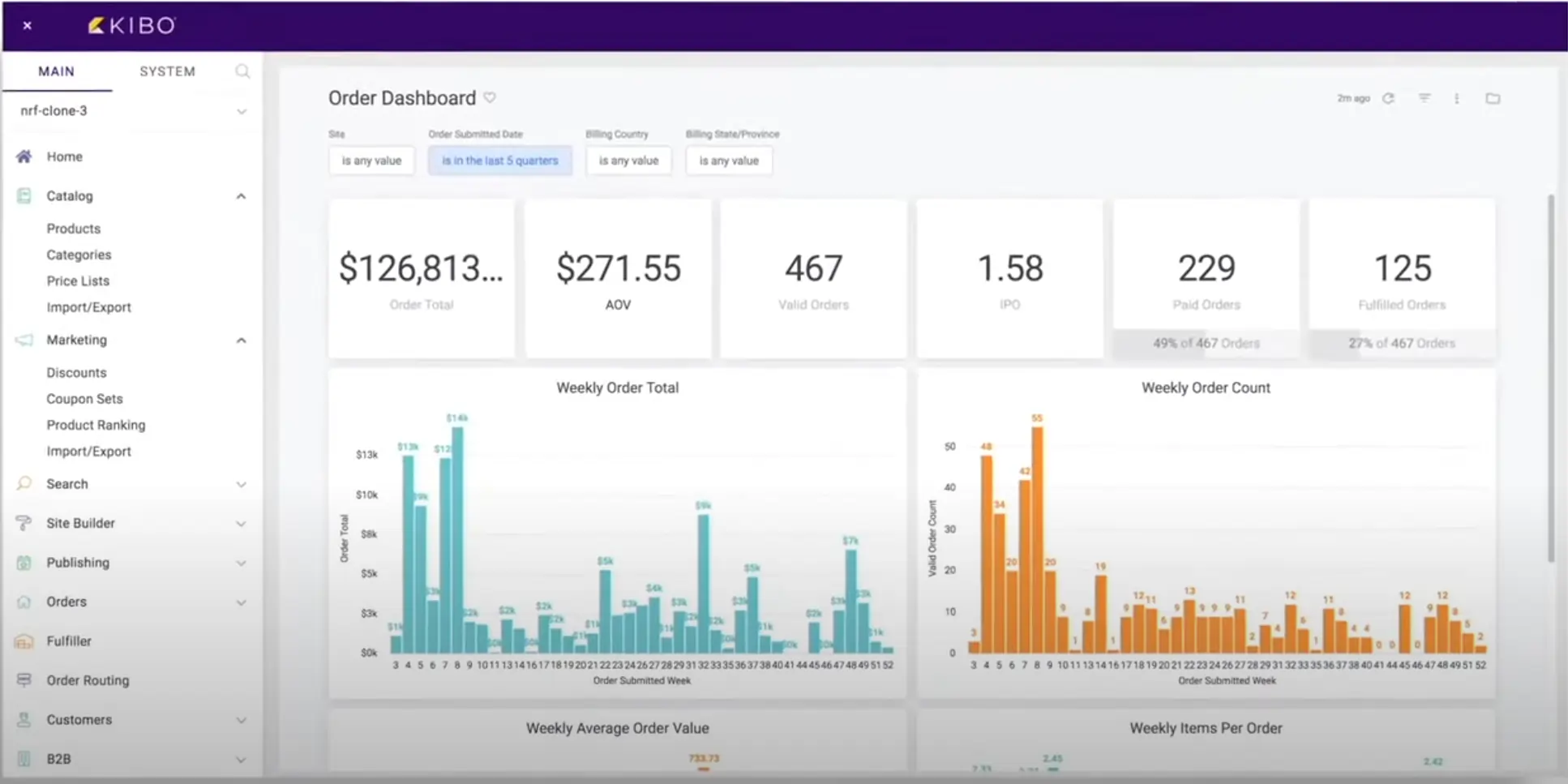Click the Fulfiller icon in the sidebar

point(23,640)
